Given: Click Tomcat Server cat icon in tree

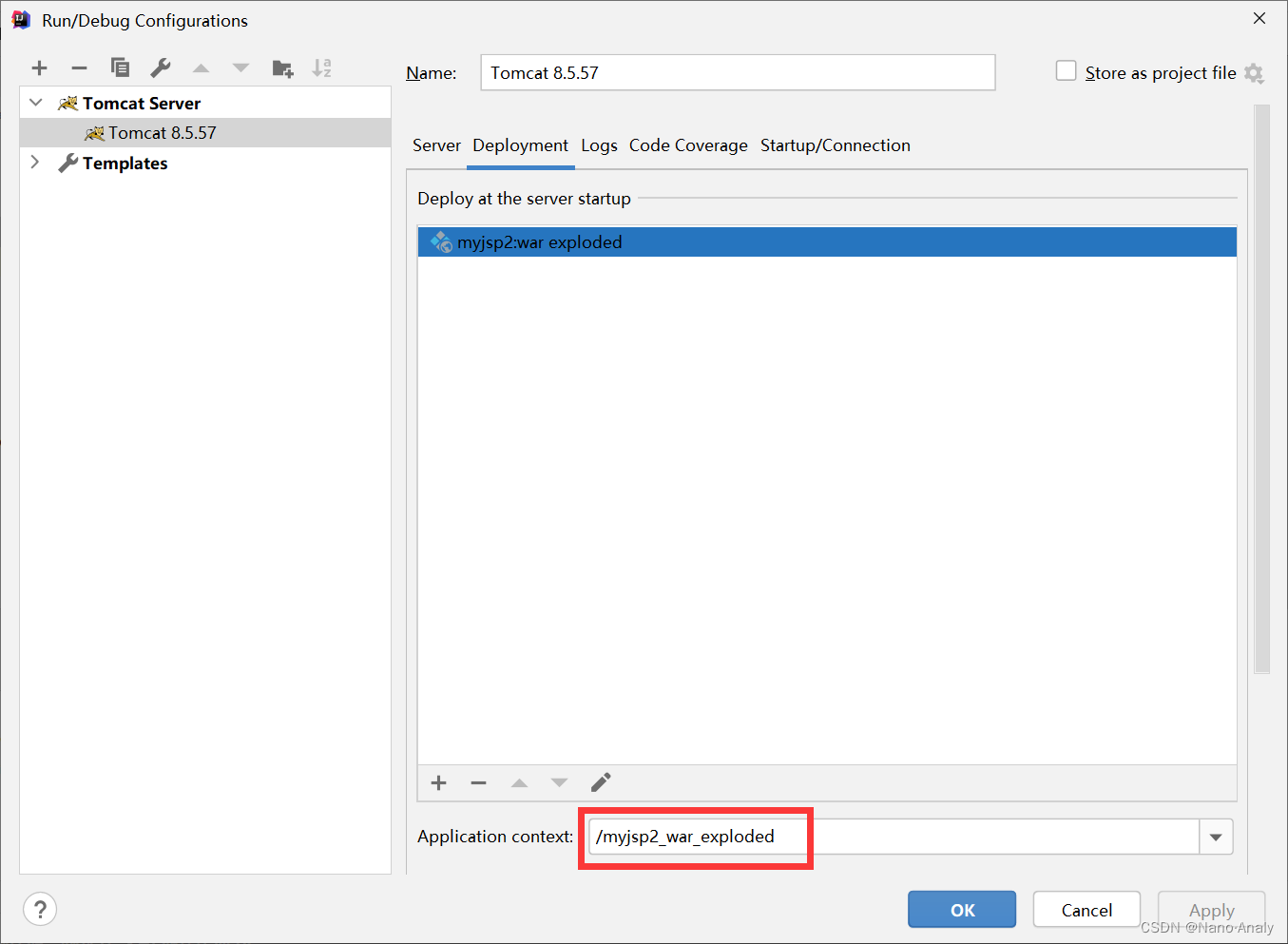Looking at the screenshot, I should (67, 103).
